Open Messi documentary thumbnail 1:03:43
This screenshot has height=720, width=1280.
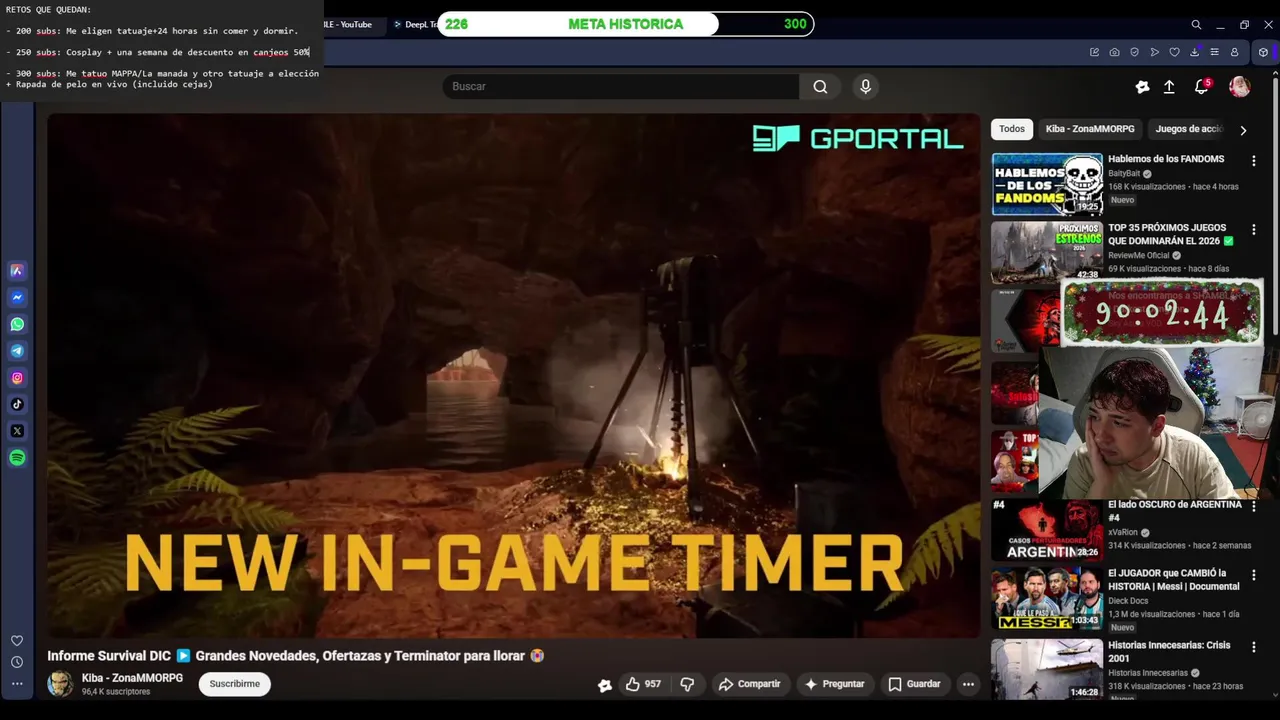click(x=1047, y=599)
